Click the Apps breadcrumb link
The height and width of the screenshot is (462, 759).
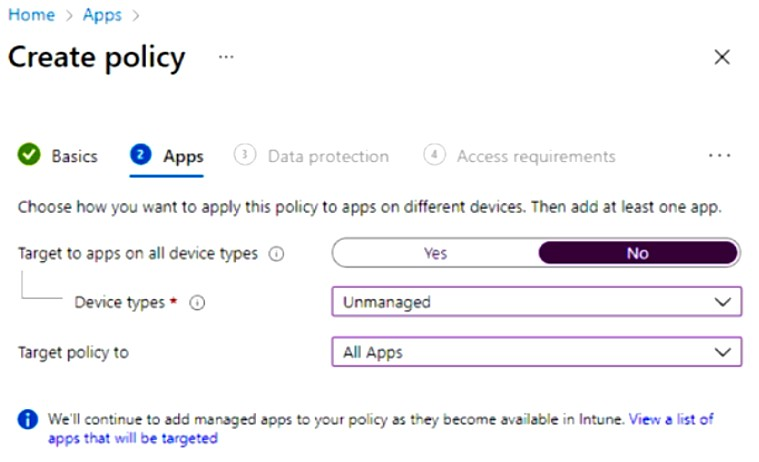tap(102, 15)
